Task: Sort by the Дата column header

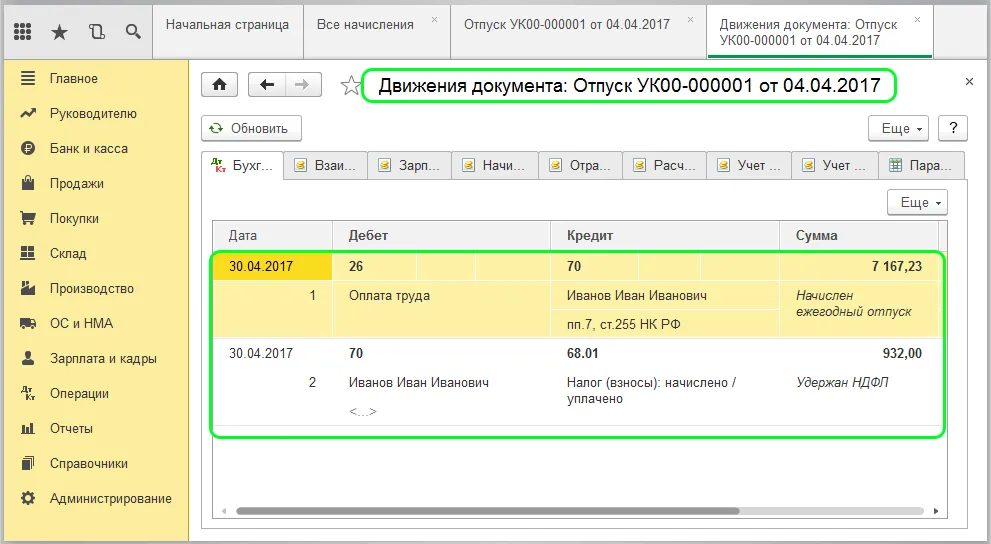Action: pyautogui.click(x=272, y=236)
